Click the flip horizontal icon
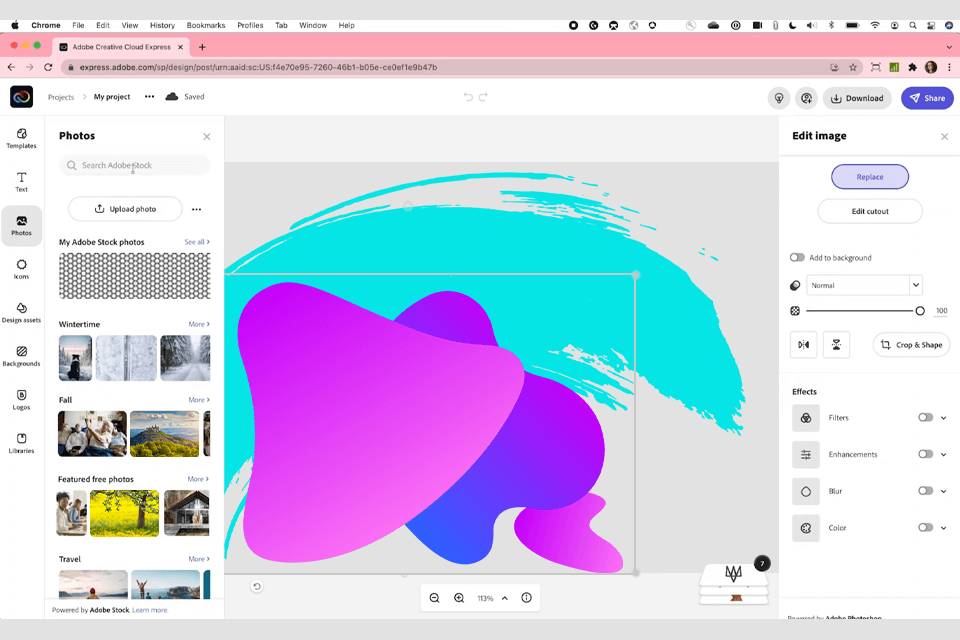The image size is (960, 640). [x=803, y=345]
